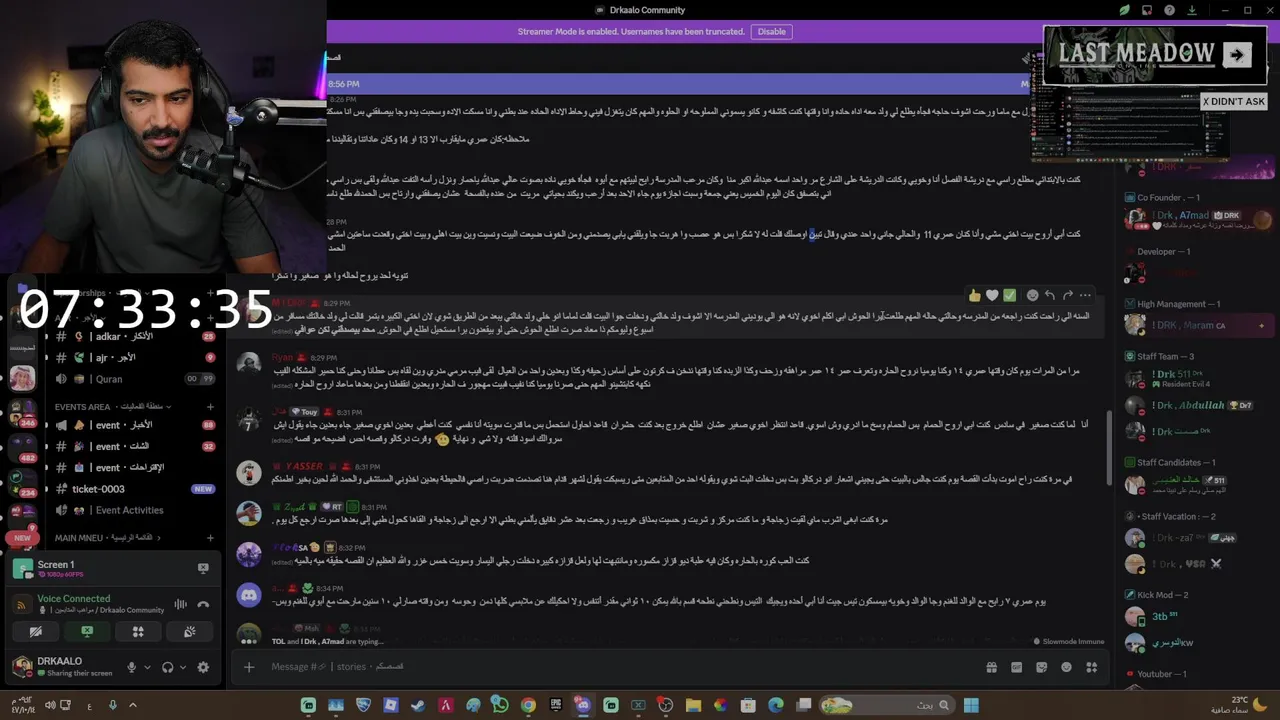Deafen with the headphones icon

click(x=168, y=667)
